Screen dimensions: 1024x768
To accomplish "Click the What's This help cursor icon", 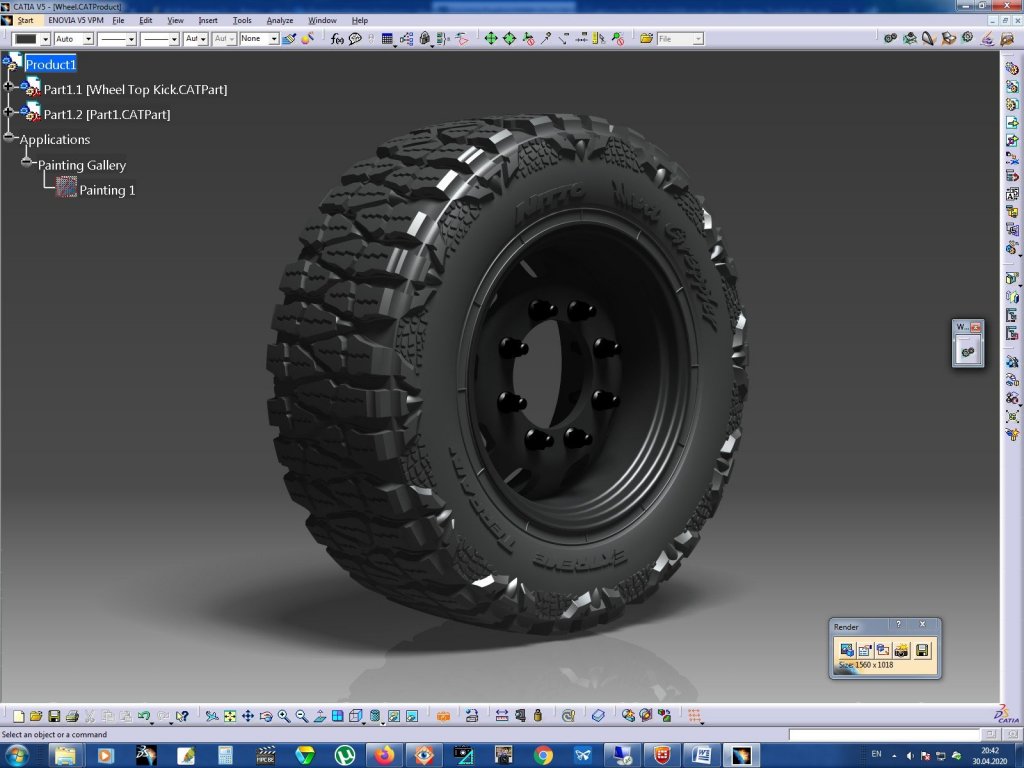I will [182, 716].
